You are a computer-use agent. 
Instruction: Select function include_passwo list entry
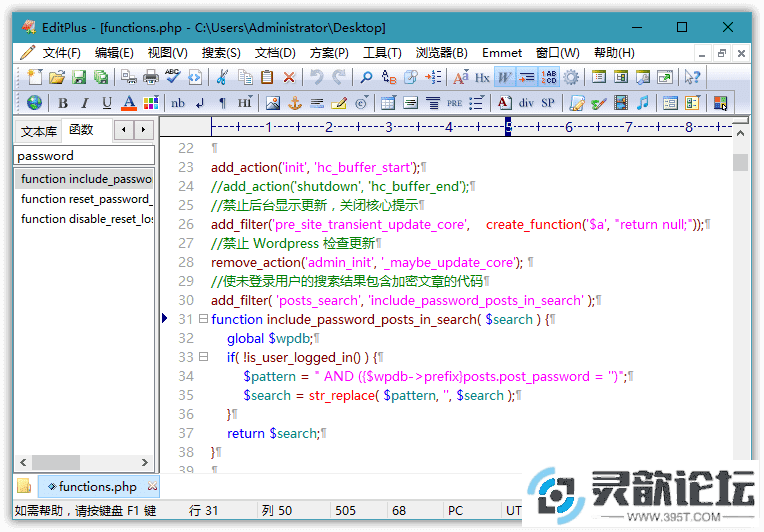84,179
